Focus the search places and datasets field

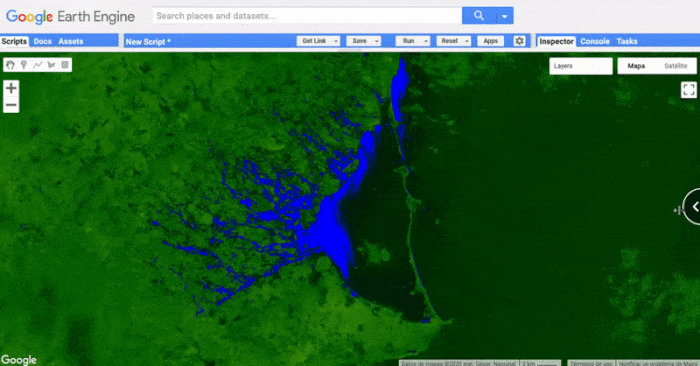pyautogui.click(x=307, y=16)
